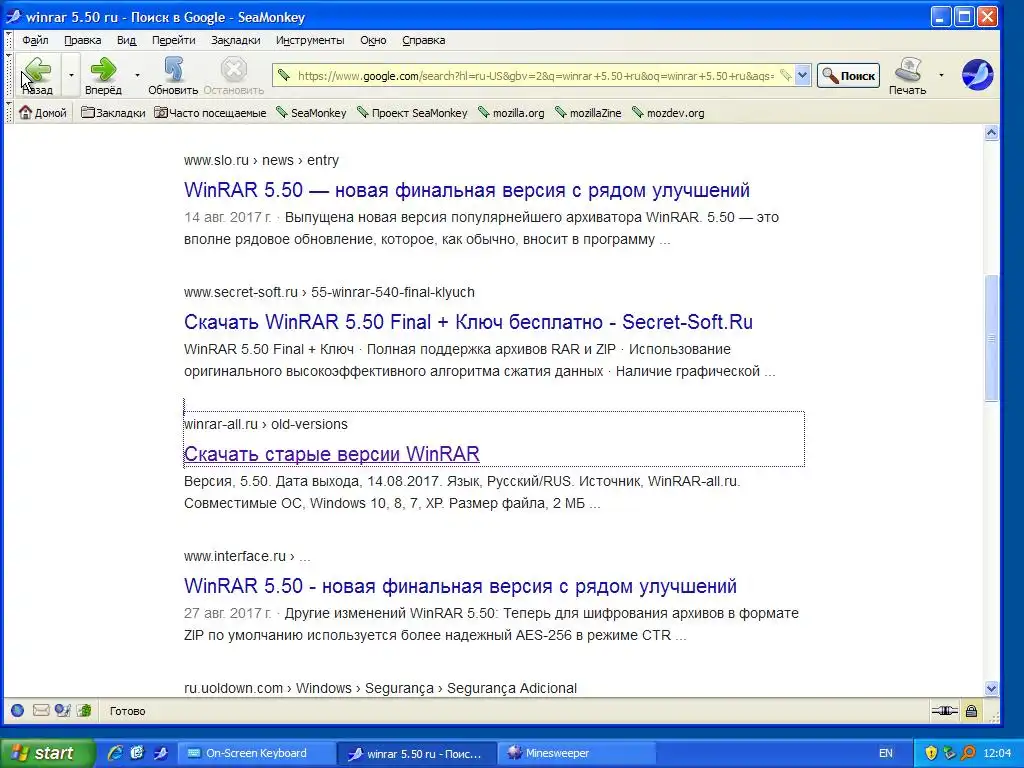Screen dimensions: 1024x768
Task: Click the security padlock in the status bar
Action: pos(972,711)
